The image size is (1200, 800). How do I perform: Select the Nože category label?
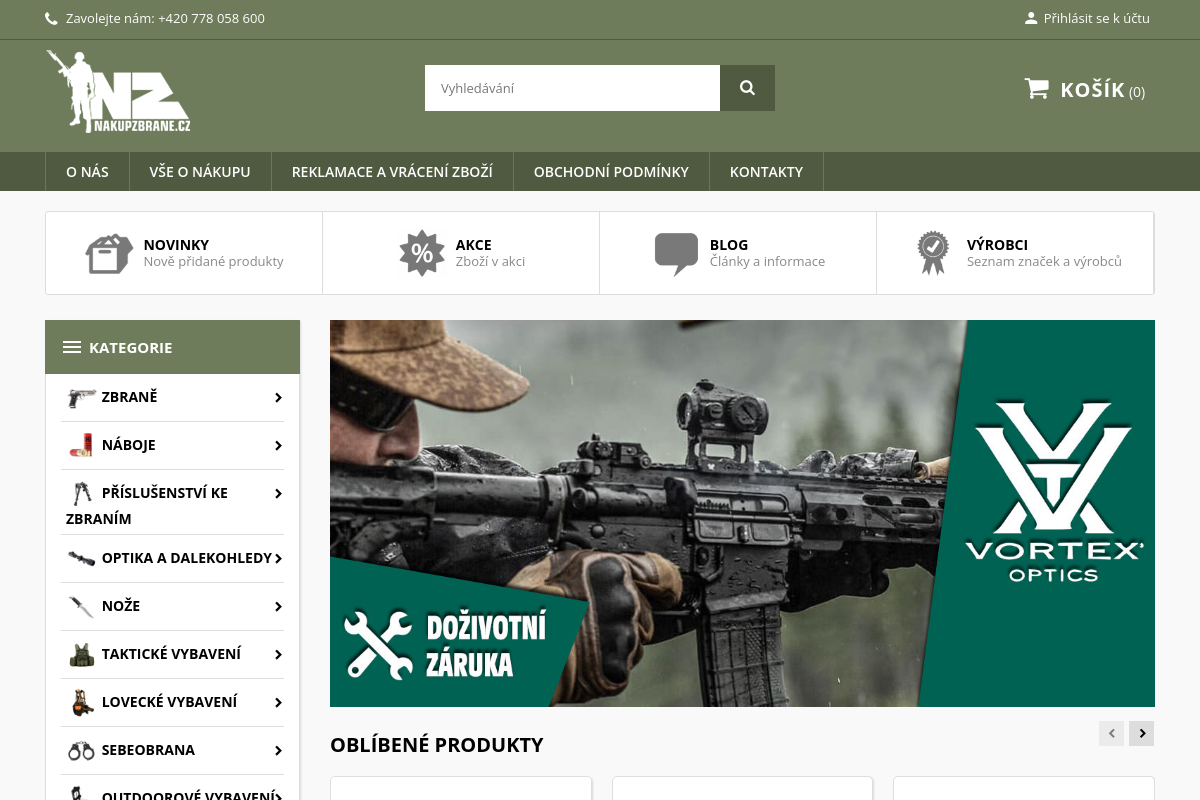(120, 606)
